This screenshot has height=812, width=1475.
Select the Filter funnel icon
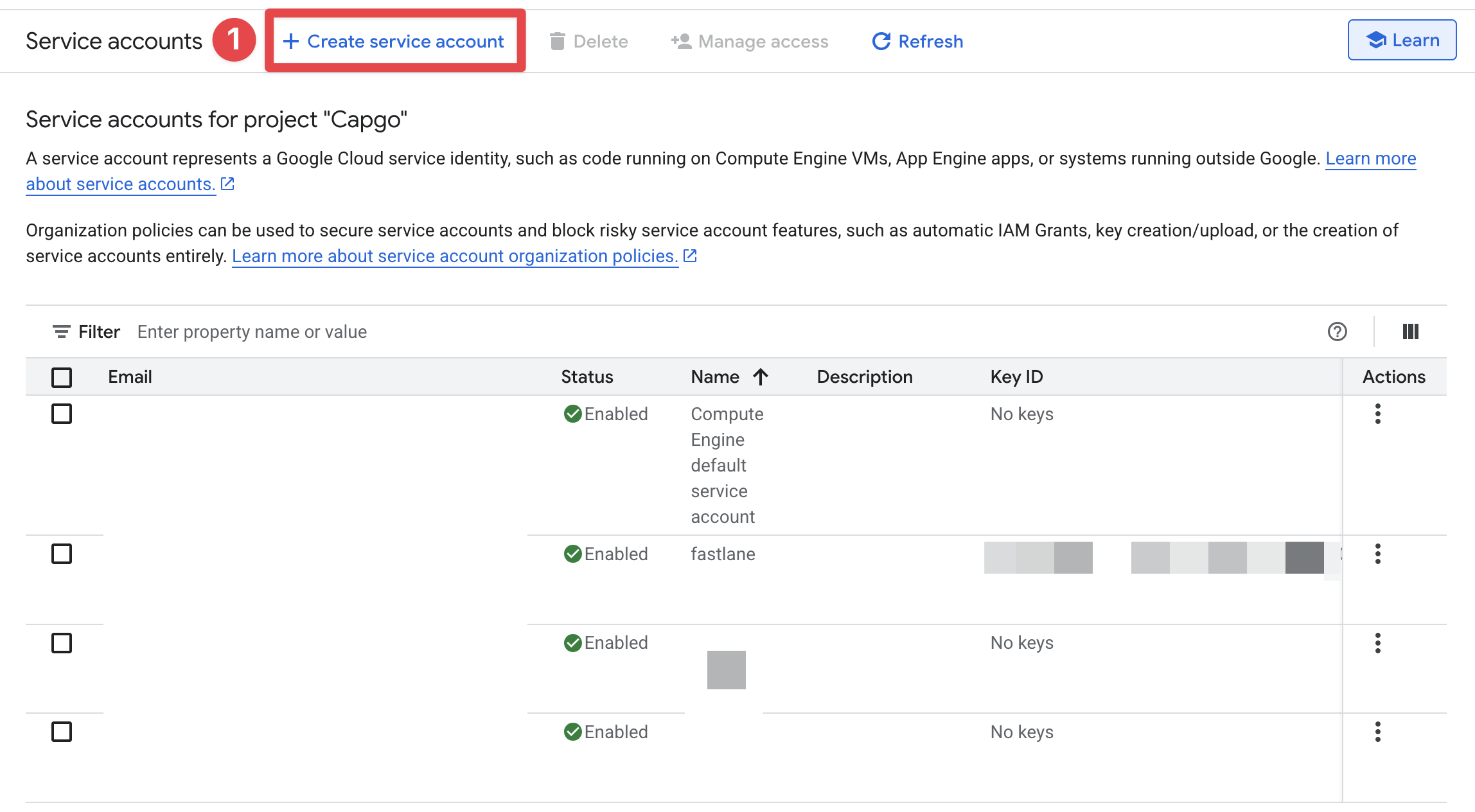pos(60,331)
